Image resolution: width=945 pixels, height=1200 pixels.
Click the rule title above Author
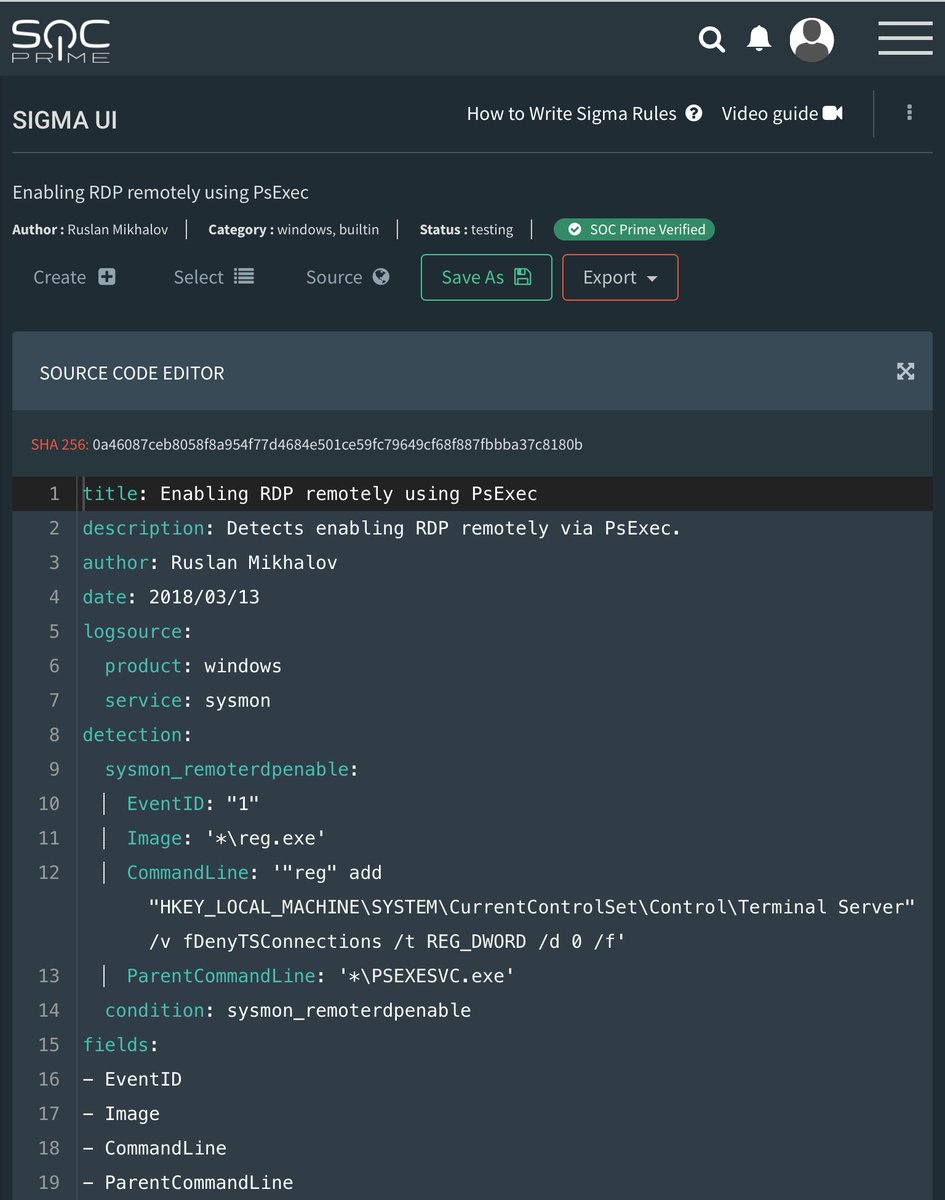[160, 192]
